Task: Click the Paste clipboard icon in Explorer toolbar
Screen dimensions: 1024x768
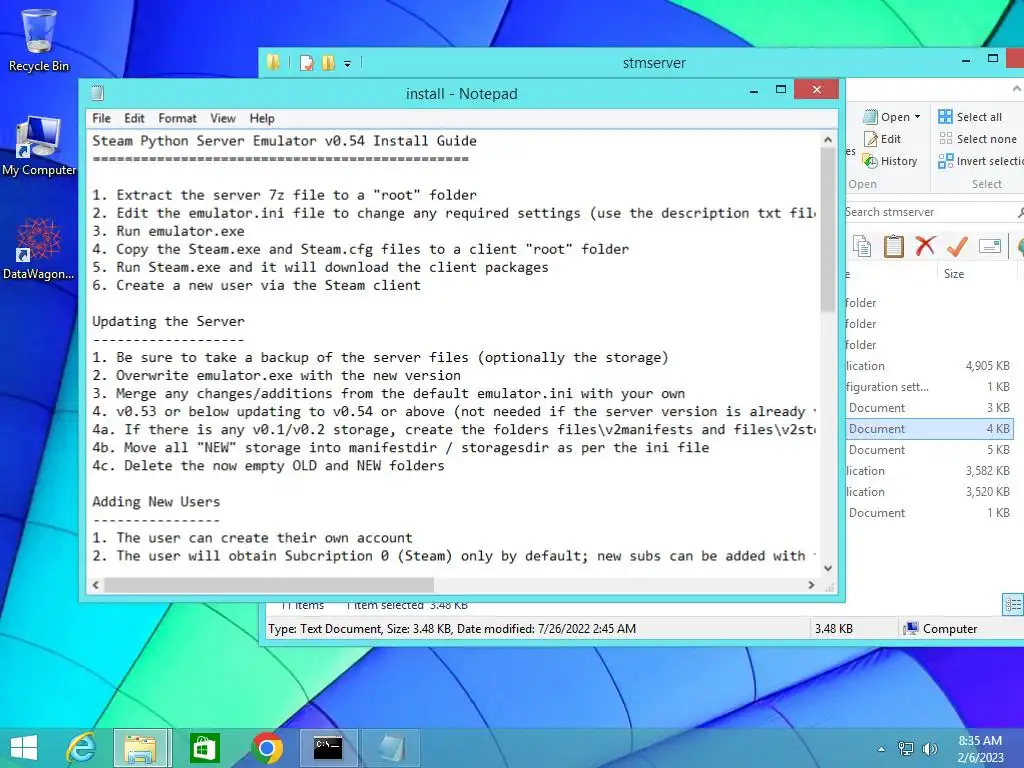Action: [893, 246]
